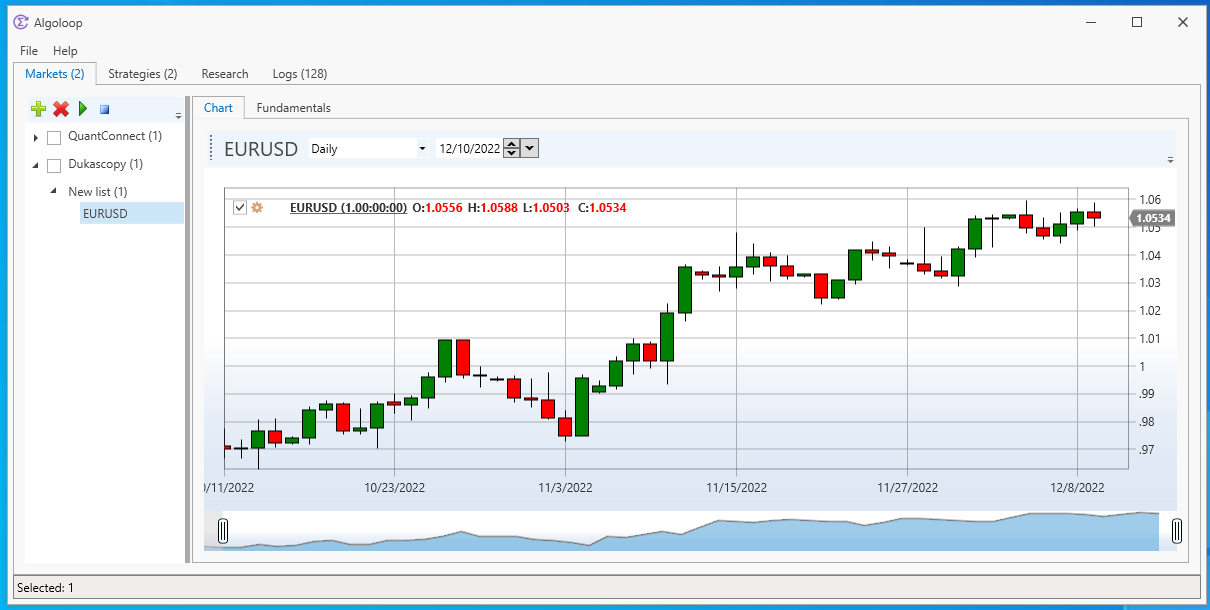Click the 11/3/2022 date axis label

tap(565, 488)
